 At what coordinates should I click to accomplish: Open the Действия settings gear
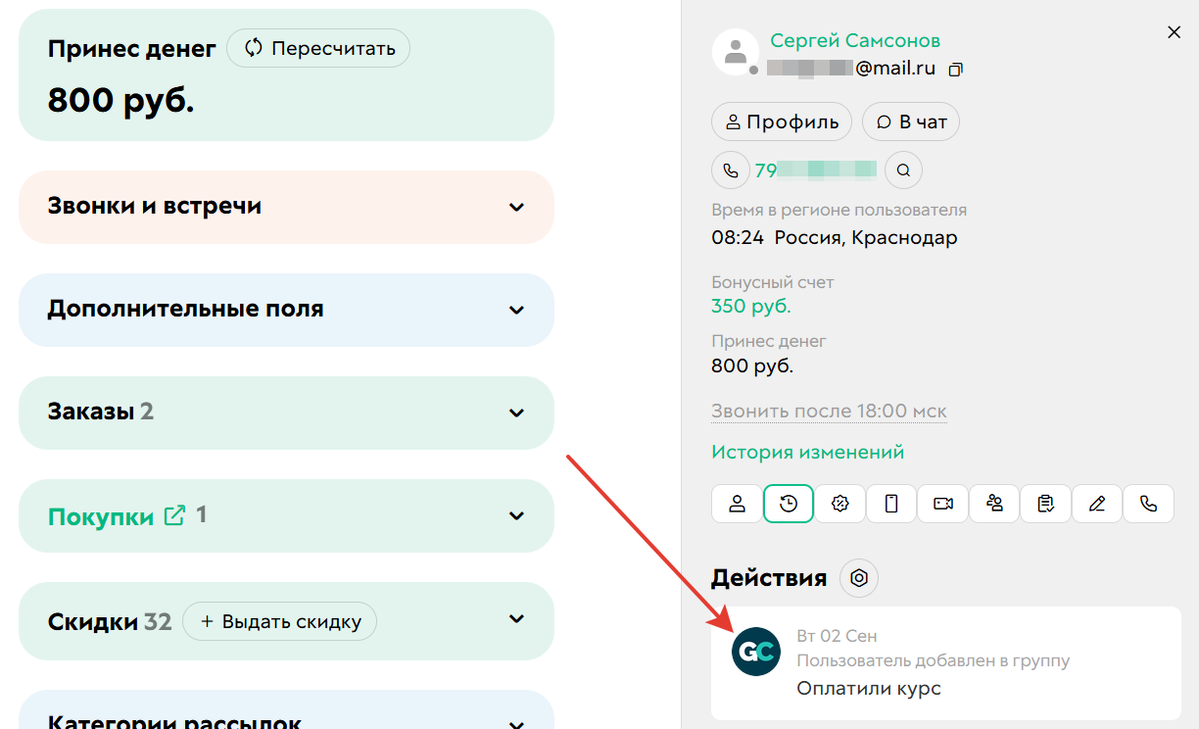point(858,578)
